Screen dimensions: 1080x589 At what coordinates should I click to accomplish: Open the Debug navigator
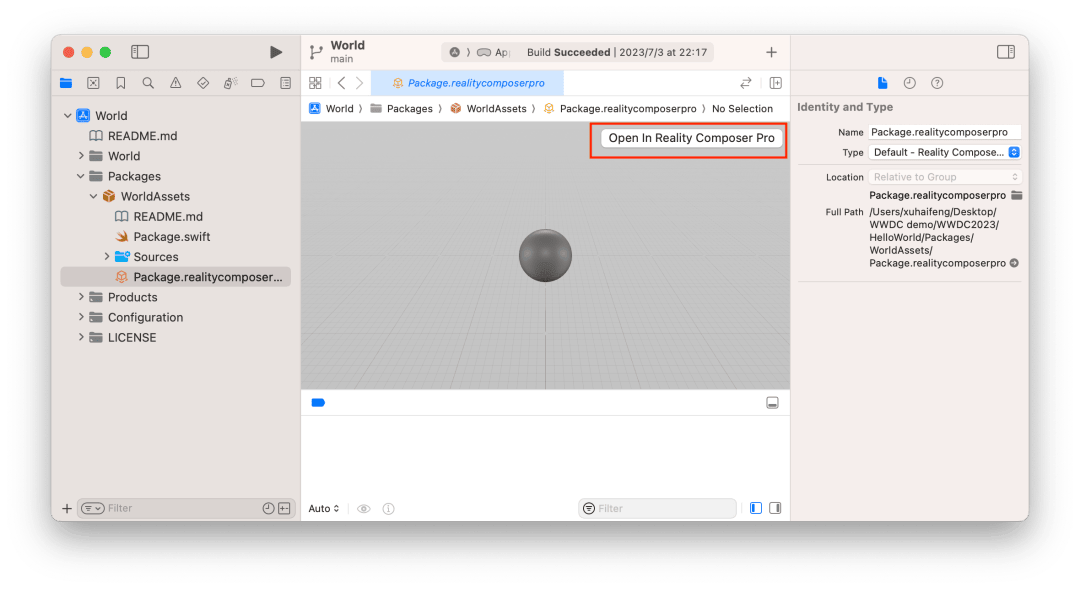(230, 83)
